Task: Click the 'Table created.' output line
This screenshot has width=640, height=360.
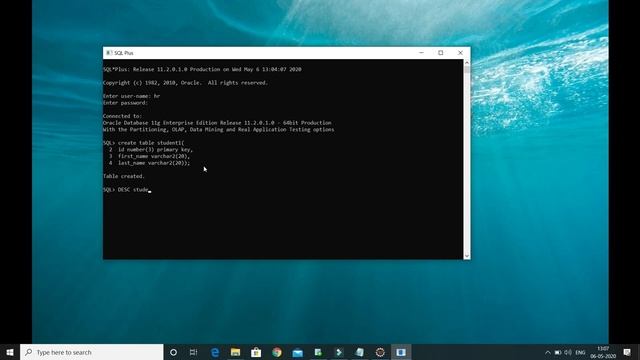Action: point(124,176)
